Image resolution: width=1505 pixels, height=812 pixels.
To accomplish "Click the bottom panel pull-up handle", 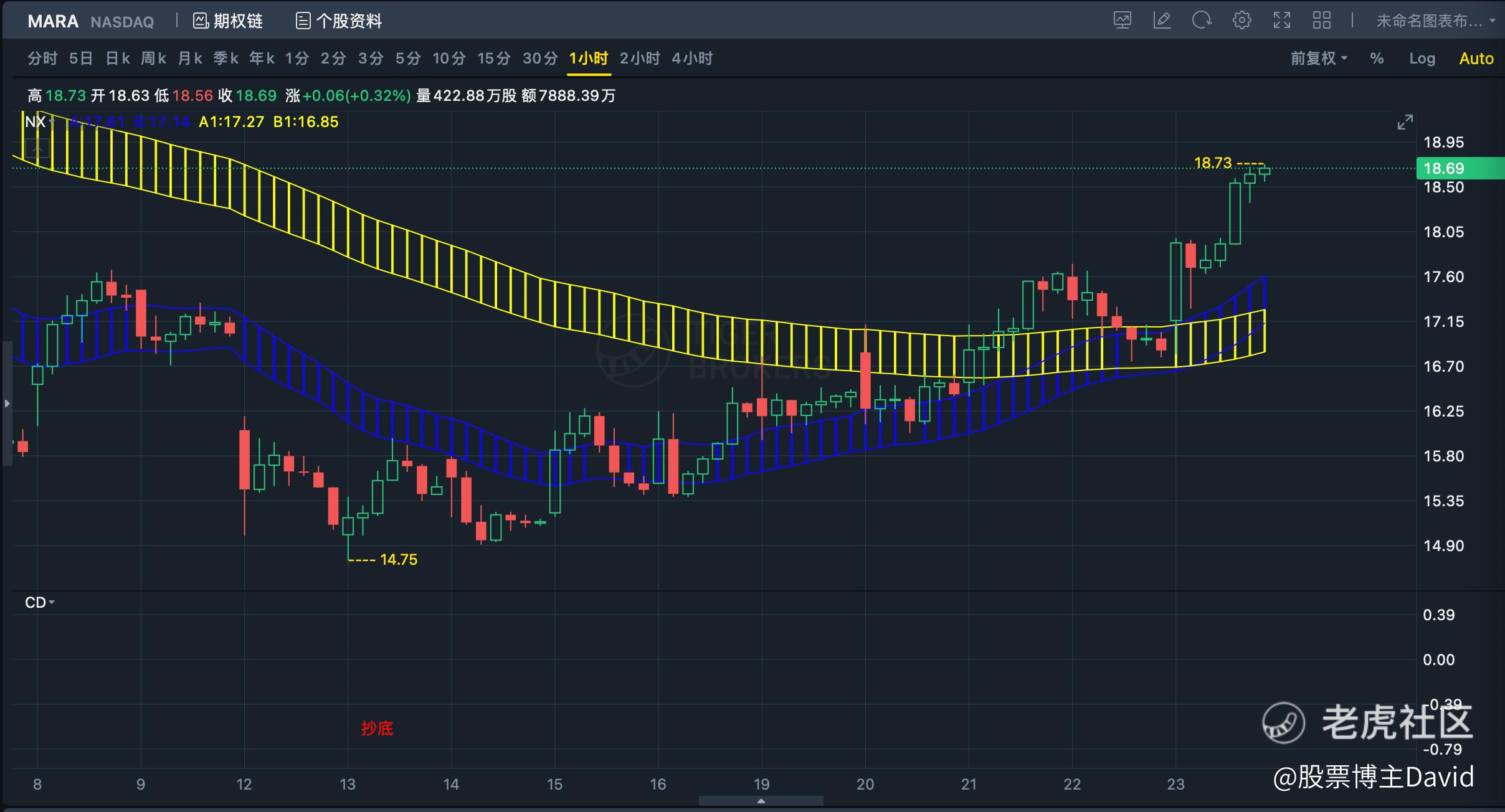I will pos(761,801).
